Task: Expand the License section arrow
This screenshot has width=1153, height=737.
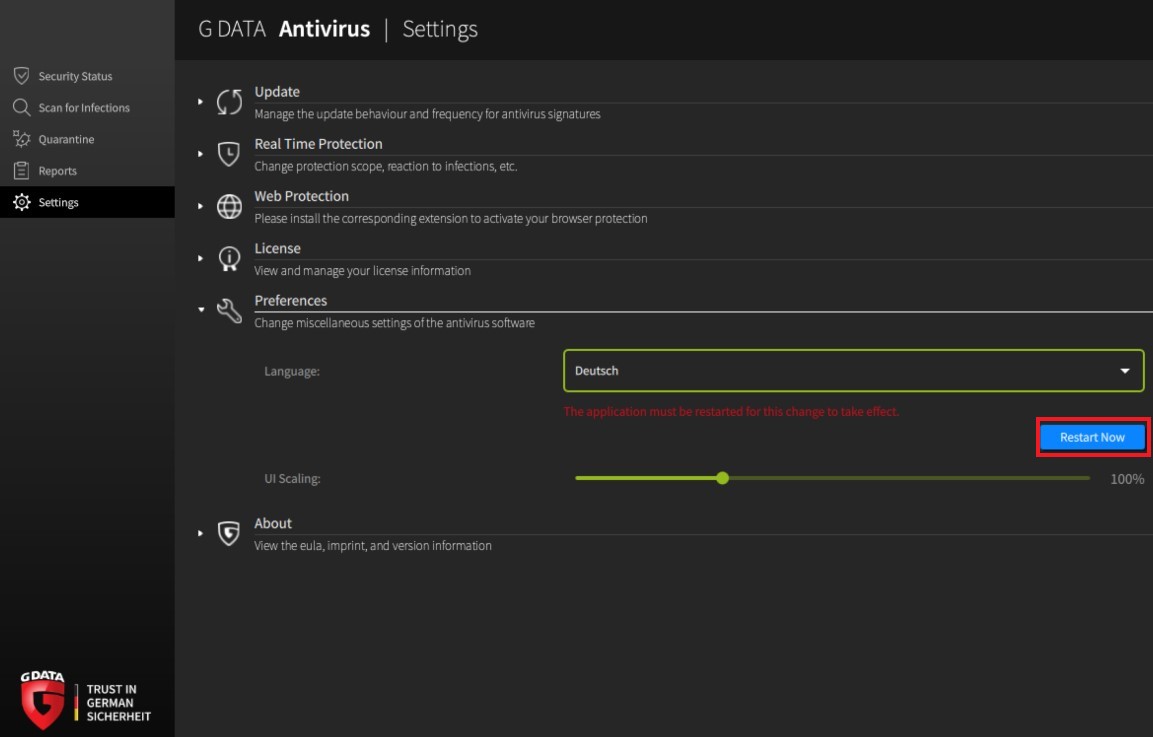Action: 200,258
